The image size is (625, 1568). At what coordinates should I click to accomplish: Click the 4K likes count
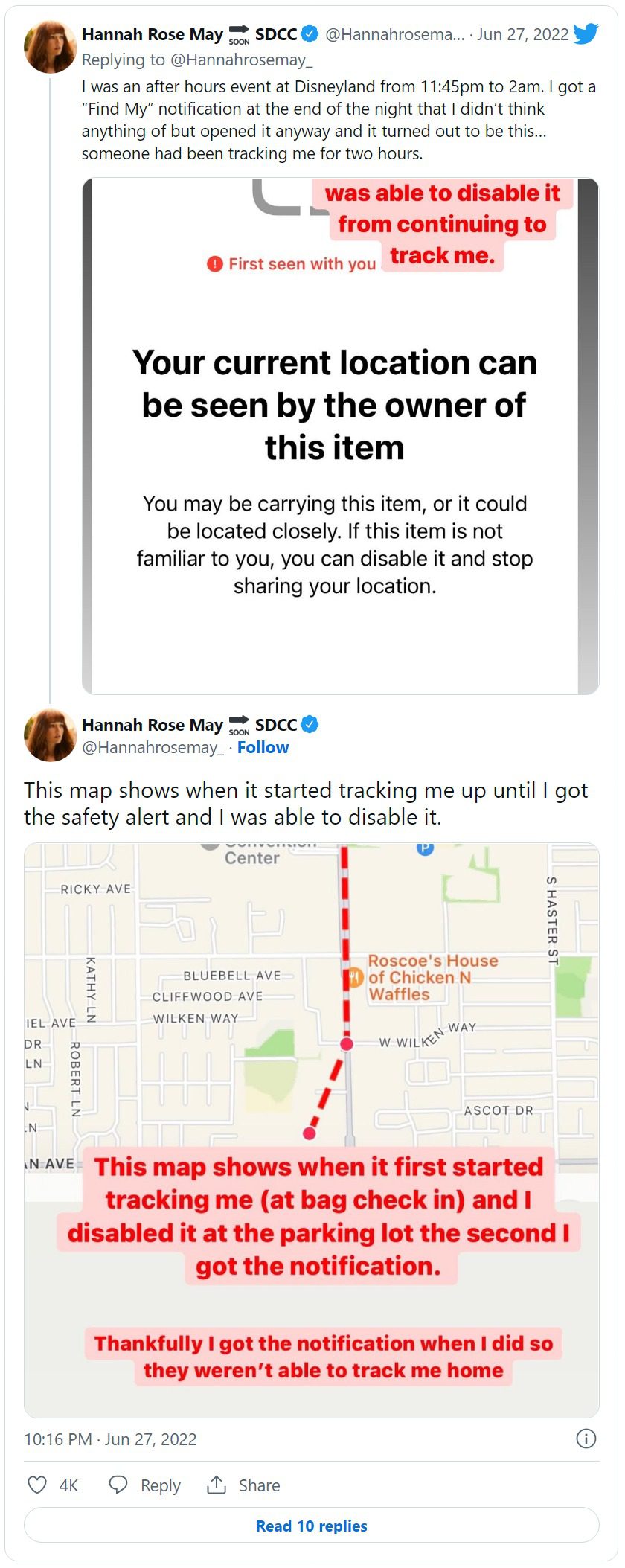[x=68, y=1485]
